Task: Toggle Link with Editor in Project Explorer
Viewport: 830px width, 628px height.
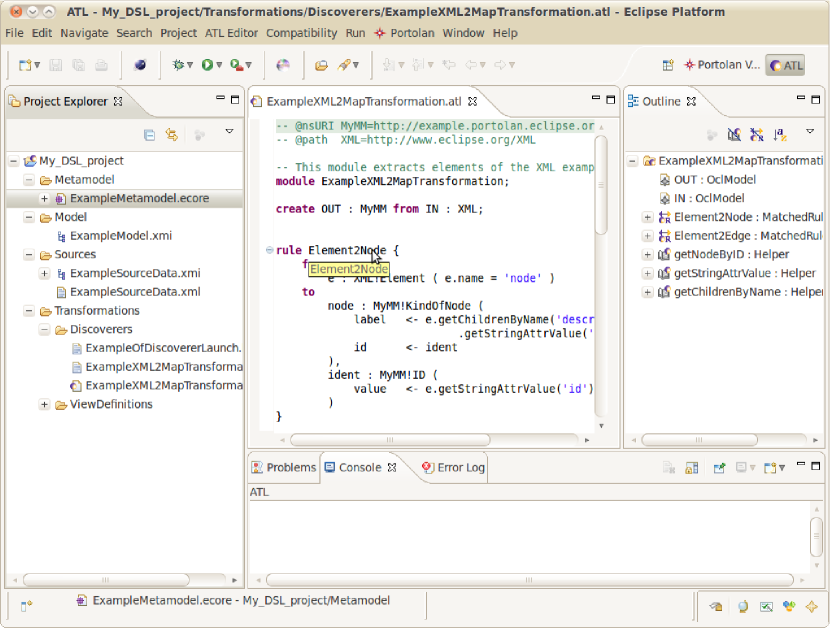Action: click(x=172, y=134)
